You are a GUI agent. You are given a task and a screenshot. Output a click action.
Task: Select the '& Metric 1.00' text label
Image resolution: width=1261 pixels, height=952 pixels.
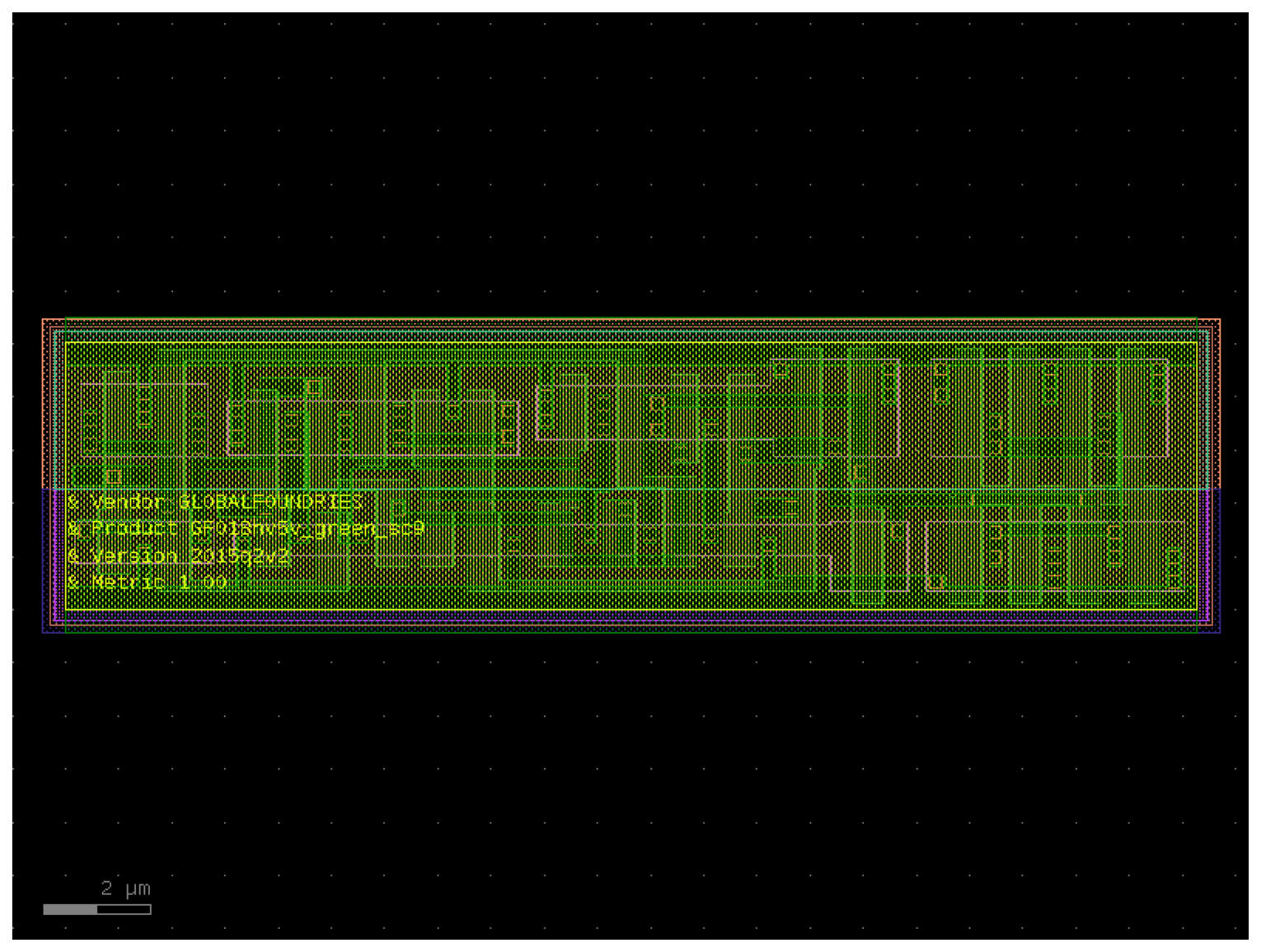tap(147, 582)
